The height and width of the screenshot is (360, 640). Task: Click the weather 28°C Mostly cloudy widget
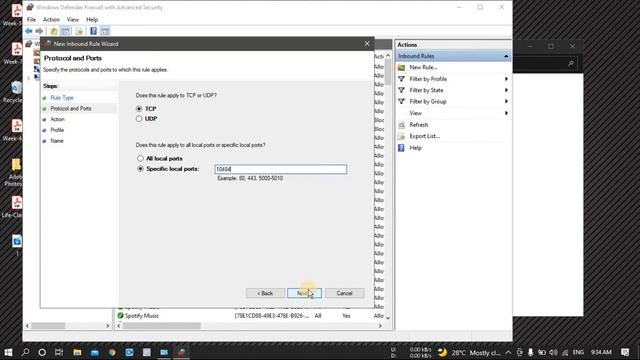(x=469, y=352)
